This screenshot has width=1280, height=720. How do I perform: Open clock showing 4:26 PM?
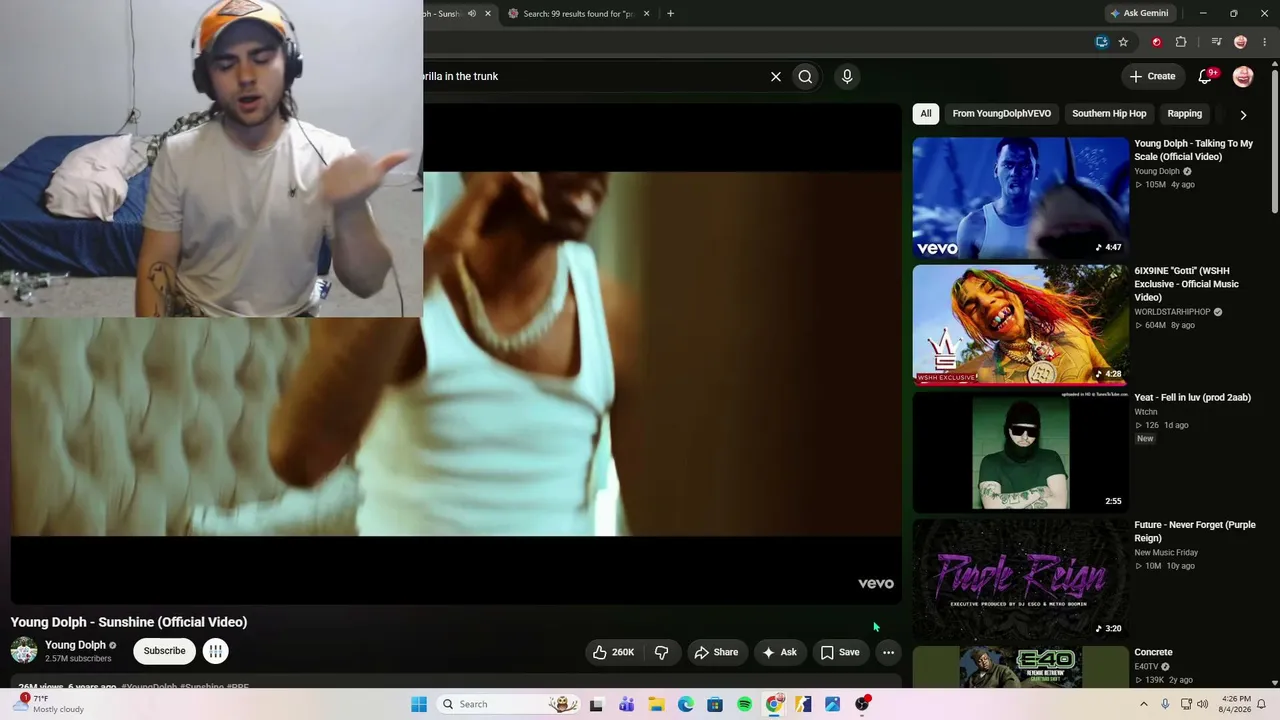tap(1236, 704)
